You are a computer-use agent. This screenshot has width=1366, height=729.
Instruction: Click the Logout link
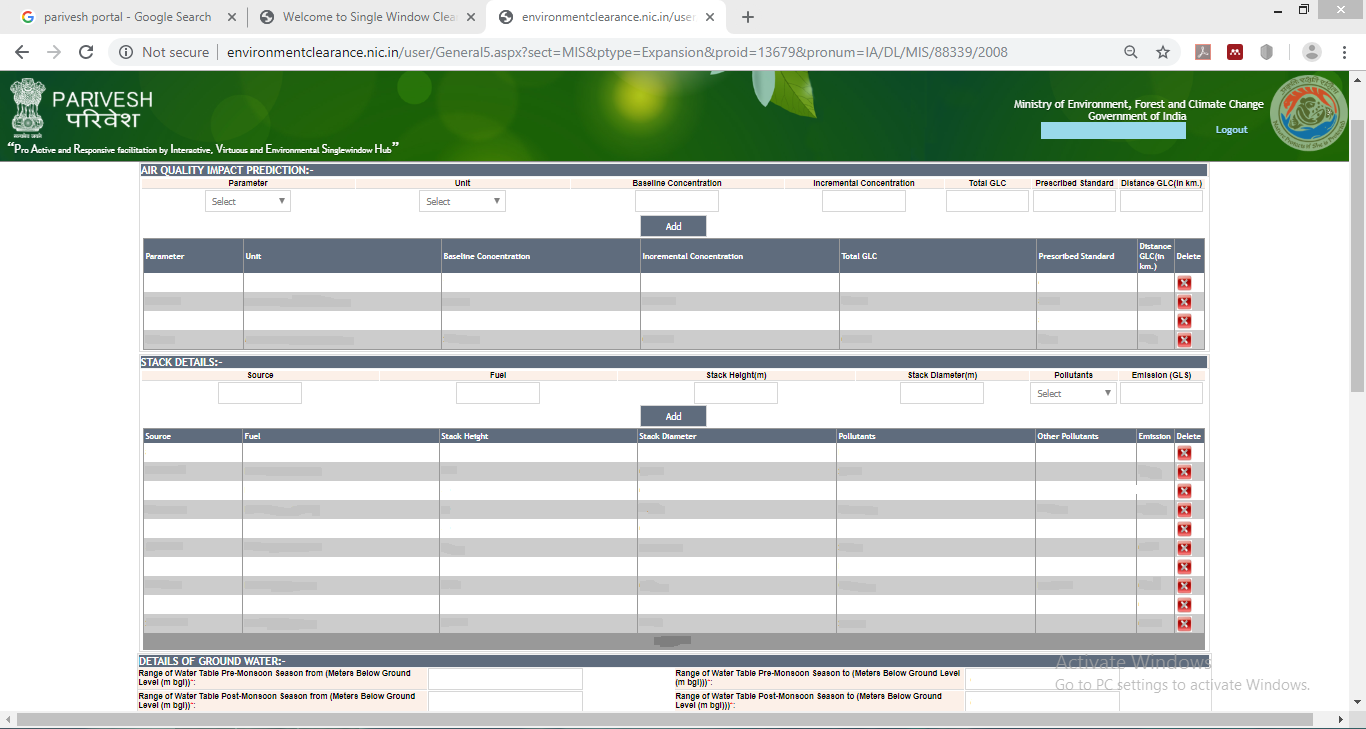coord(1231,130)
